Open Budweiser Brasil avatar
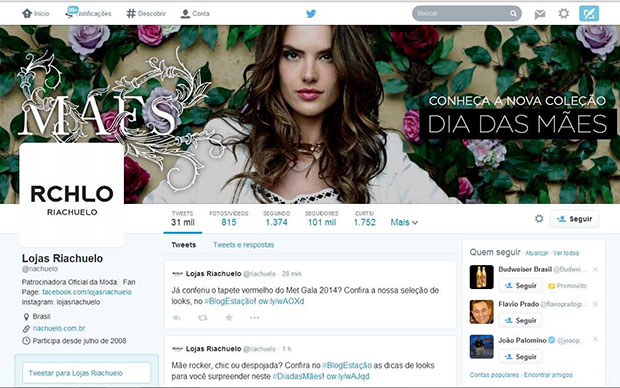 [x=482, y=277]
